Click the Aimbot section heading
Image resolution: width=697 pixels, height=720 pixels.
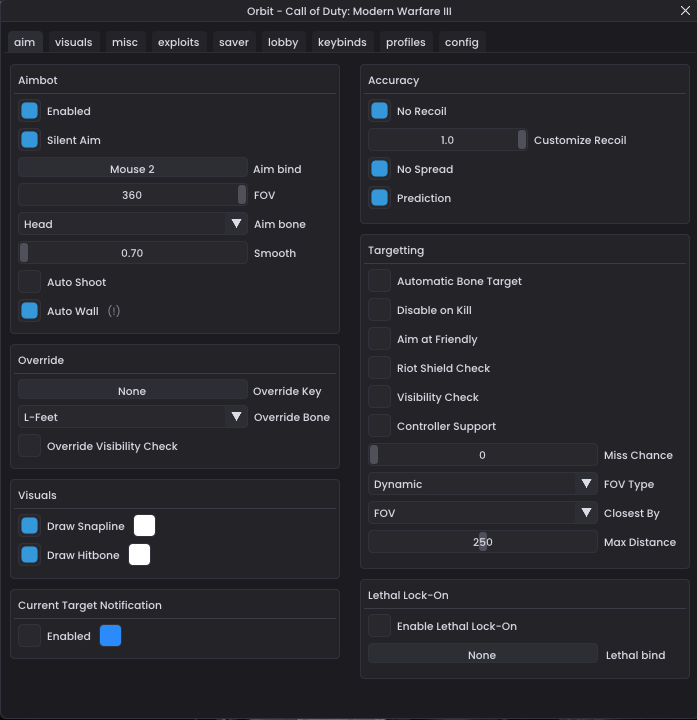[38, 80]
